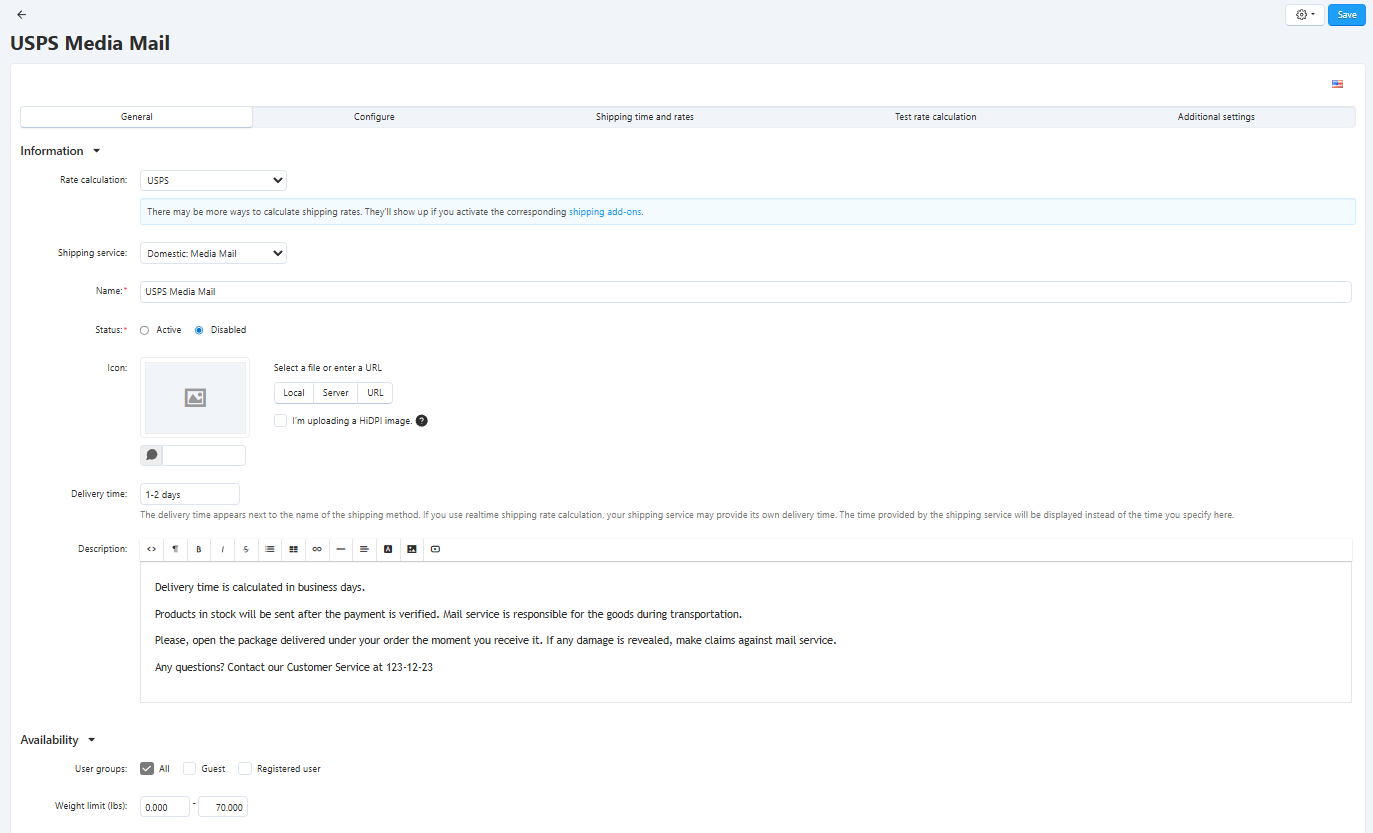
Task: Check I'm uploading a HiDPI image
Action: 281,421
